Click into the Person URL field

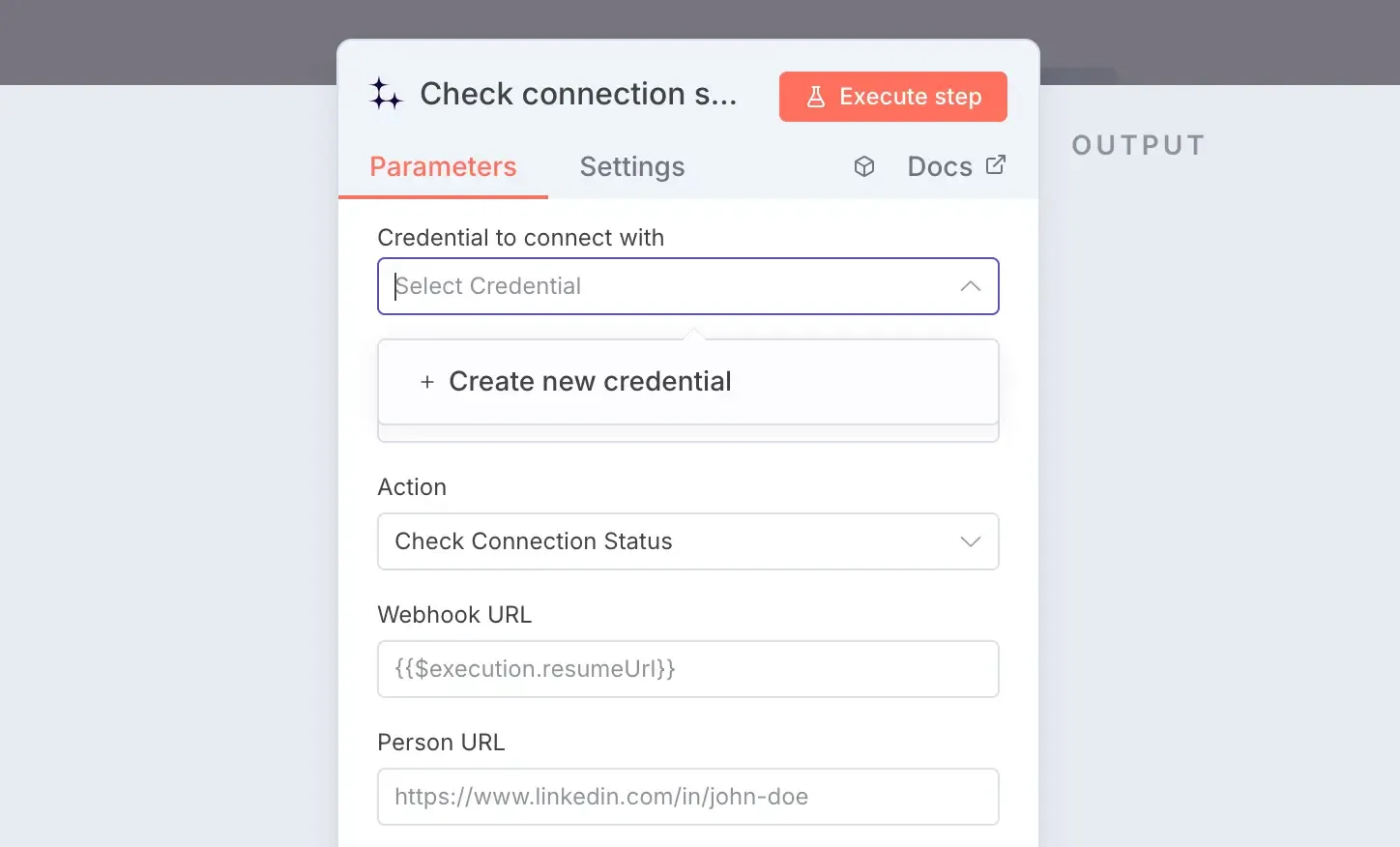pos(688,797)
